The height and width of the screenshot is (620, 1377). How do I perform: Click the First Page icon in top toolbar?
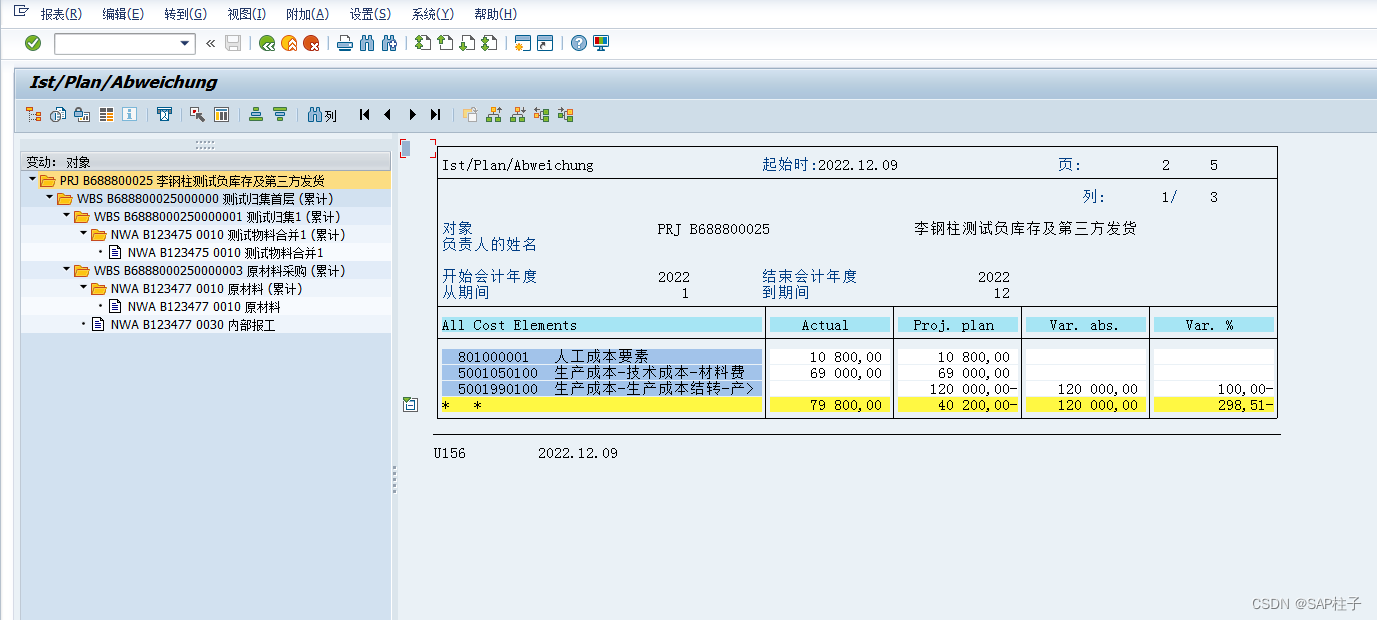423,43
